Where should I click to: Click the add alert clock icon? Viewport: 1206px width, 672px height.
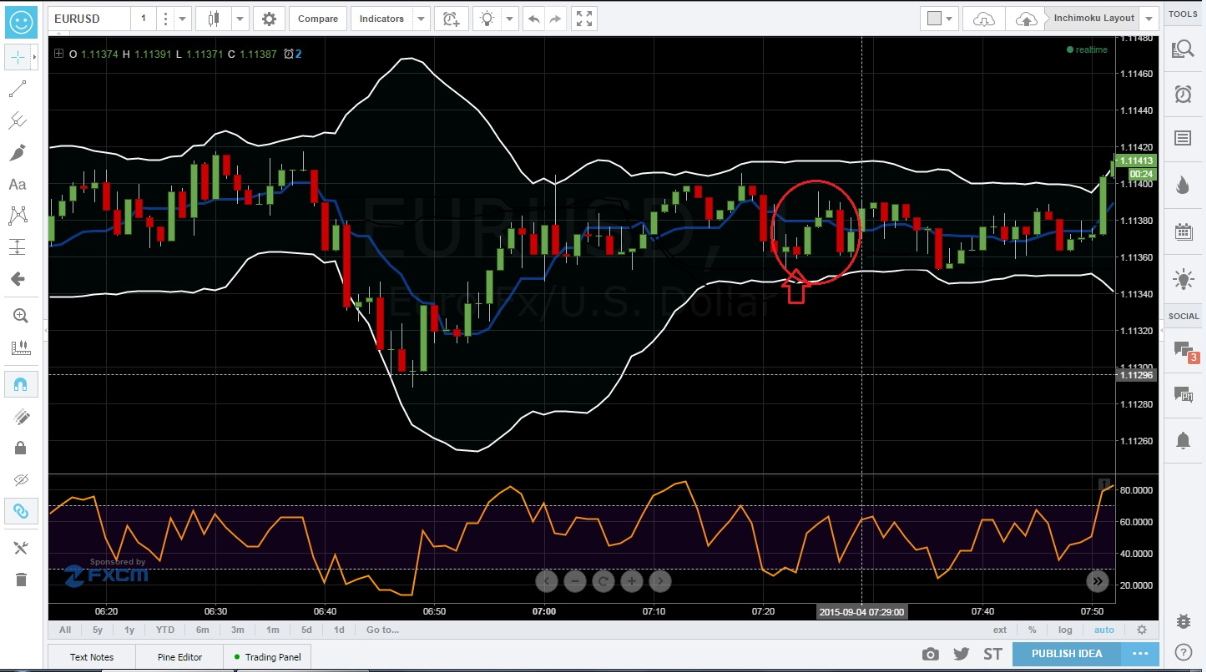(451, 18)
